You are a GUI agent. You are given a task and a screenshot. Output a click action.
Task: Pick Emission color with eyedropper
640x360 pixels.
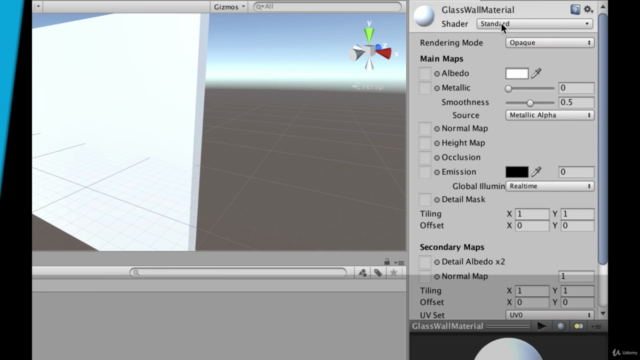coord(536,172)
